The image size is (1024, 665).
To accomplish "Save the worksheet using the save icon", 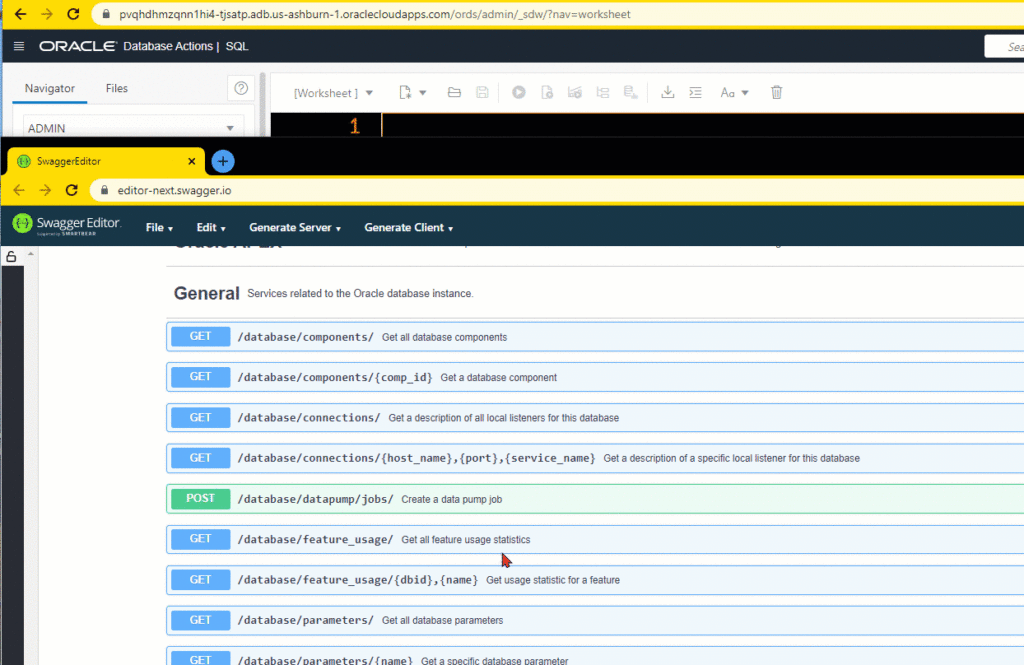I will pyautogui.click(x=481, y=91).
